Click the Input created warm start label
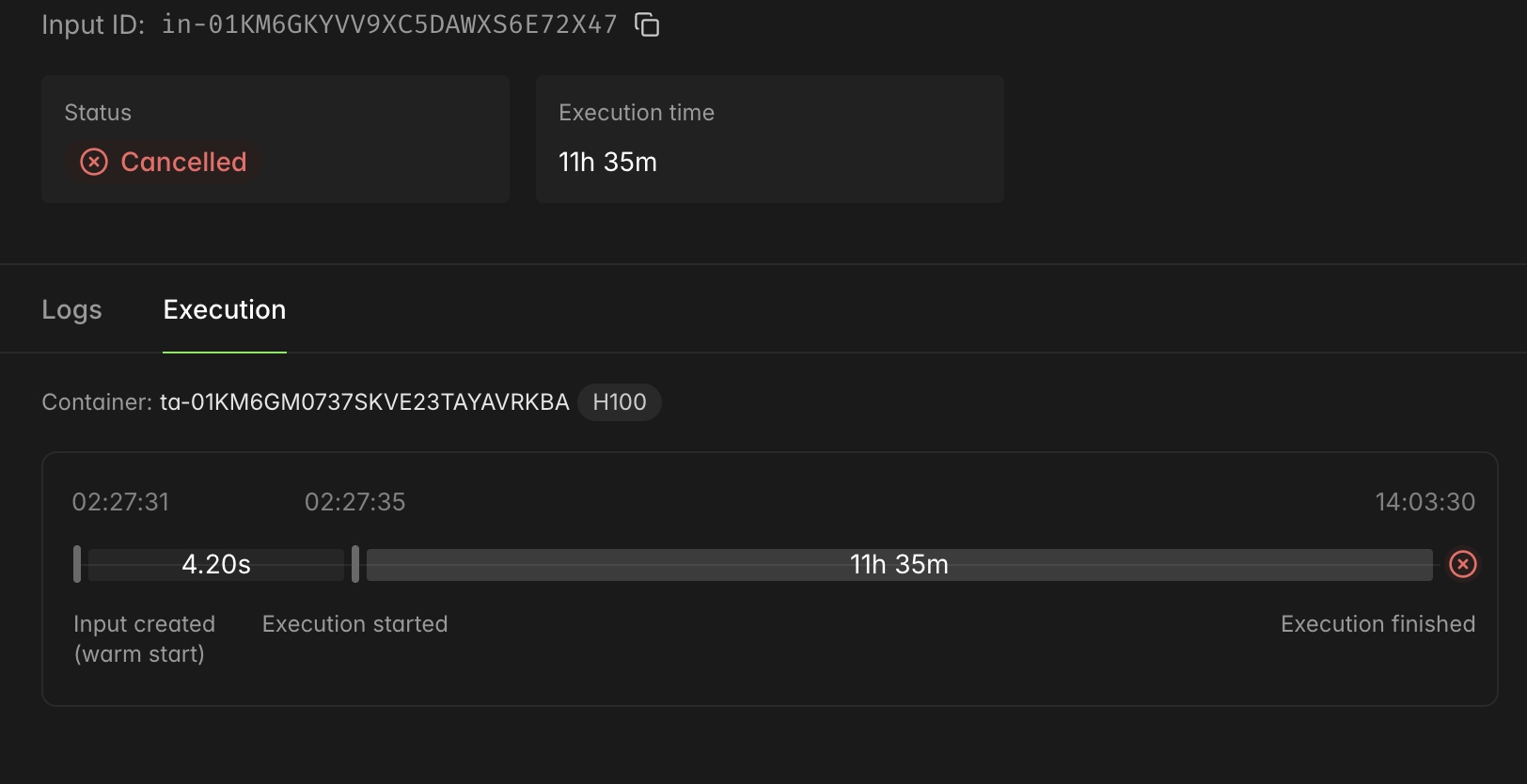 (x=144, y=639)
